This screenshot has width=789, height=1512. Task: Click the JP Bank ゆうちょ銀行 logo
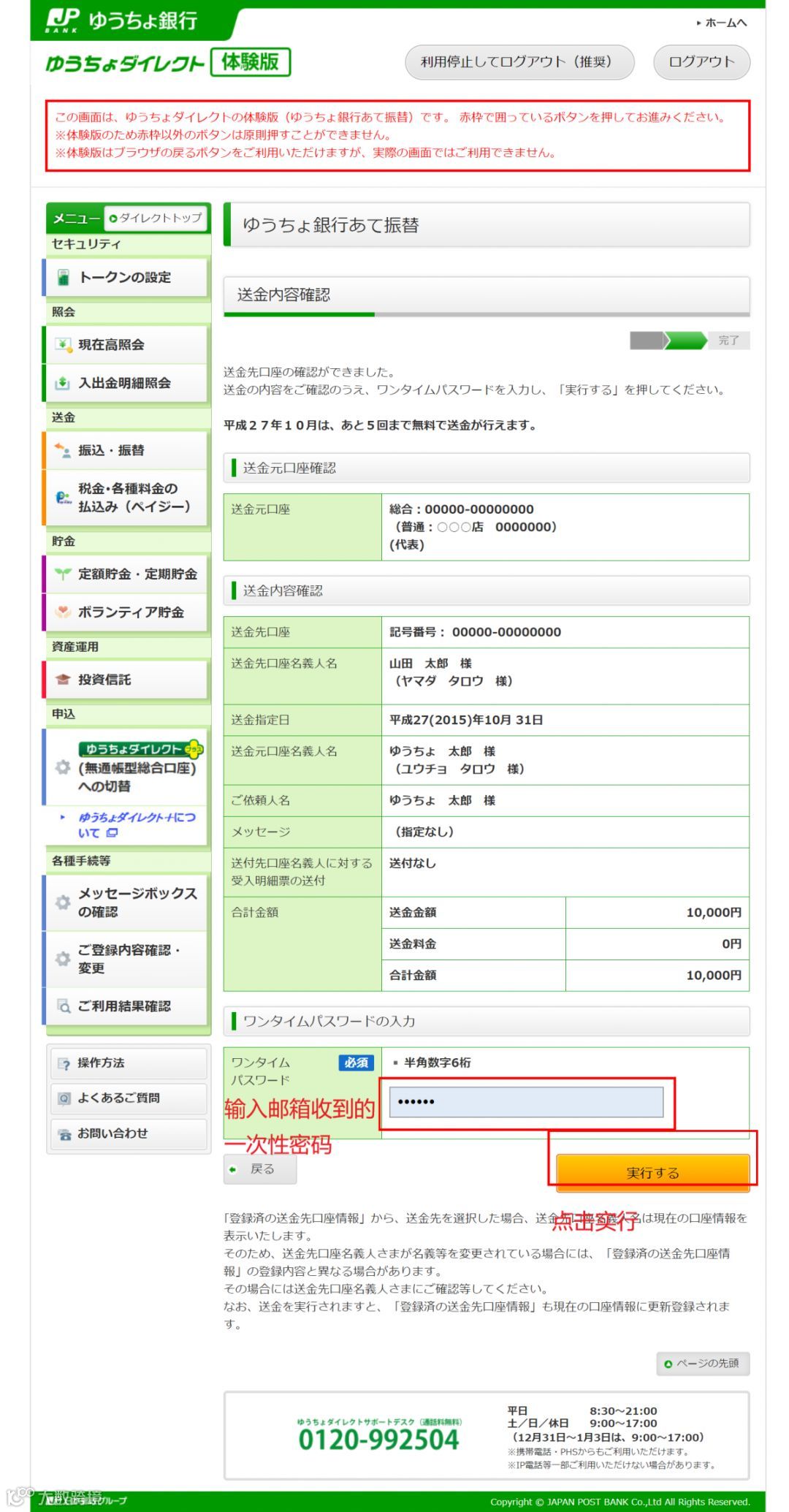tap(121, 20)
